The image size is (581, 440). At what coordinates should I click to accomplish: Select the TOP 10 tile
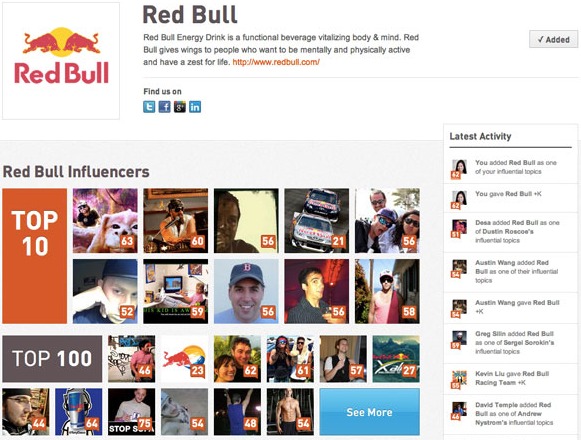[x=34, y=256]
